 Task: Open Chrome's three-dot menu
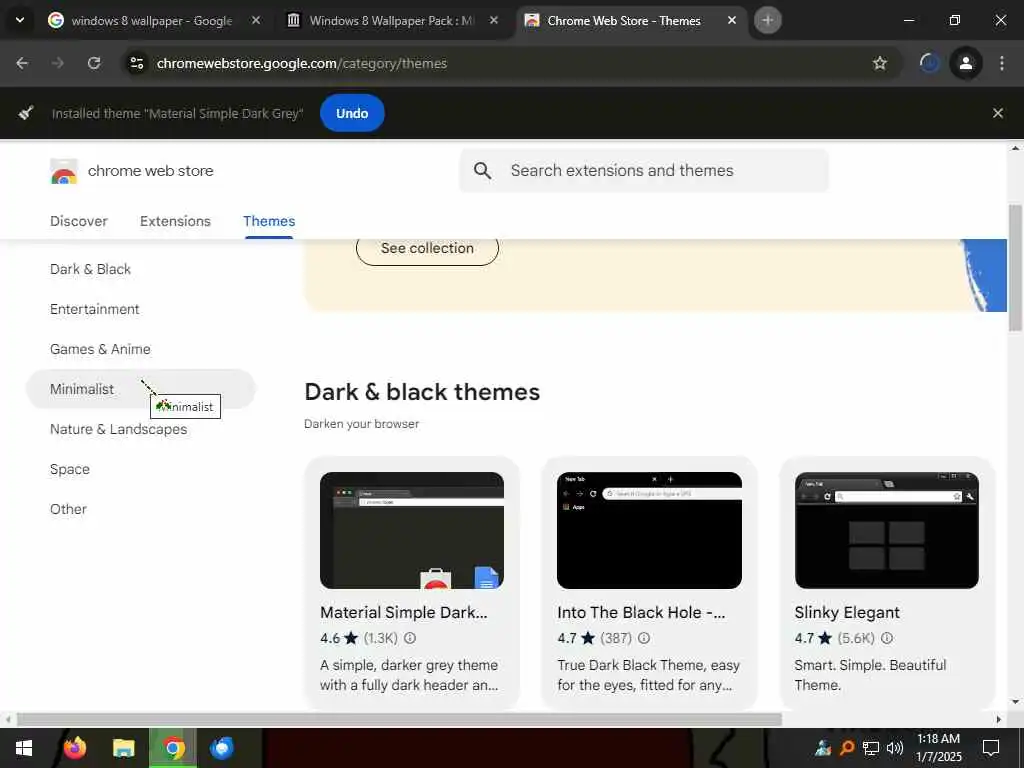point(1002,63)
